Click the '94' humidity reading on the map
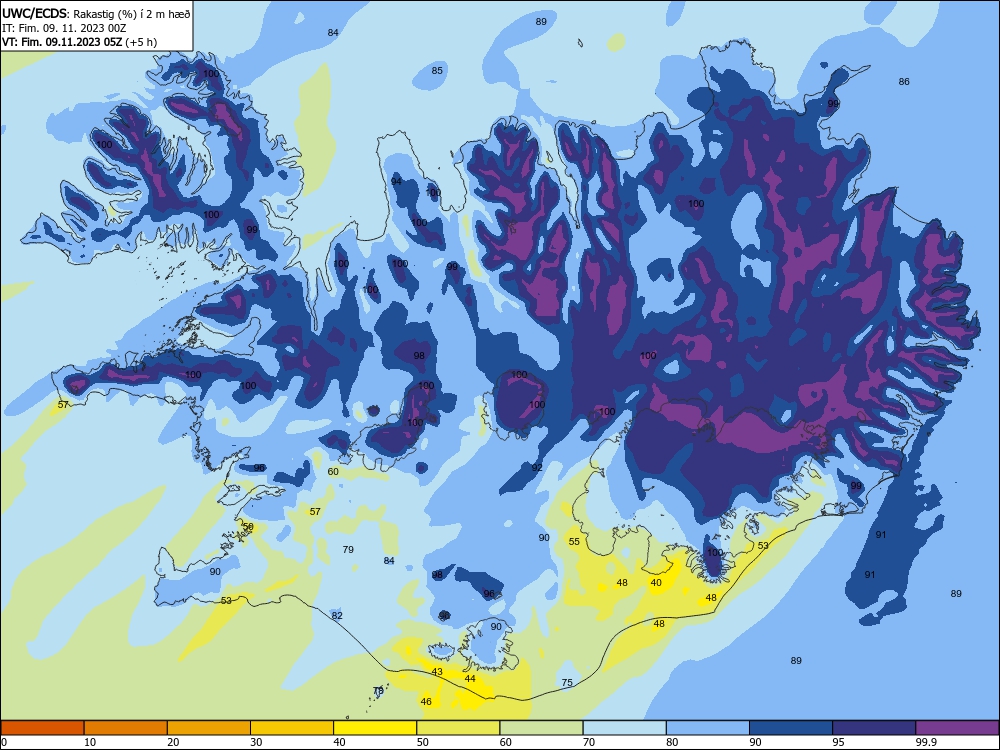Viewport: 1000px width, 750px height. pos(396,182)
